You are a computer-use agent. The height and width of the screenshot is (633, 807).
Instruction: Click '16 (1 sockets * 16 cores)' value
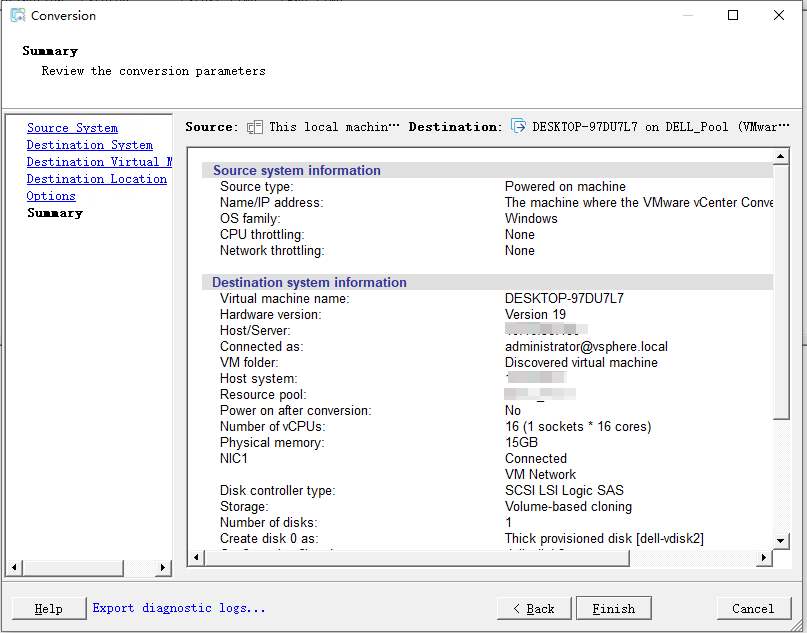pos(578,427)
